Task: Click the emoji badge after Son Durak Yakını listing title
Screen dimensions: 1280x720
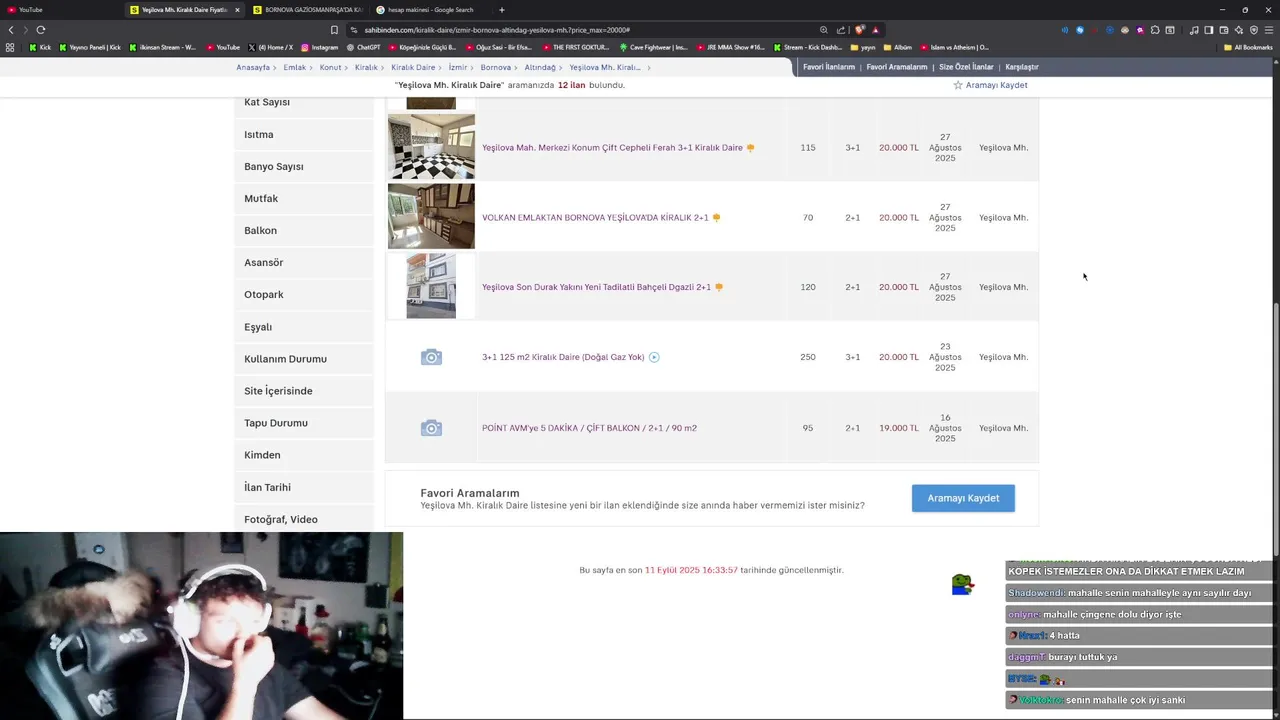Action: point(718,287)
